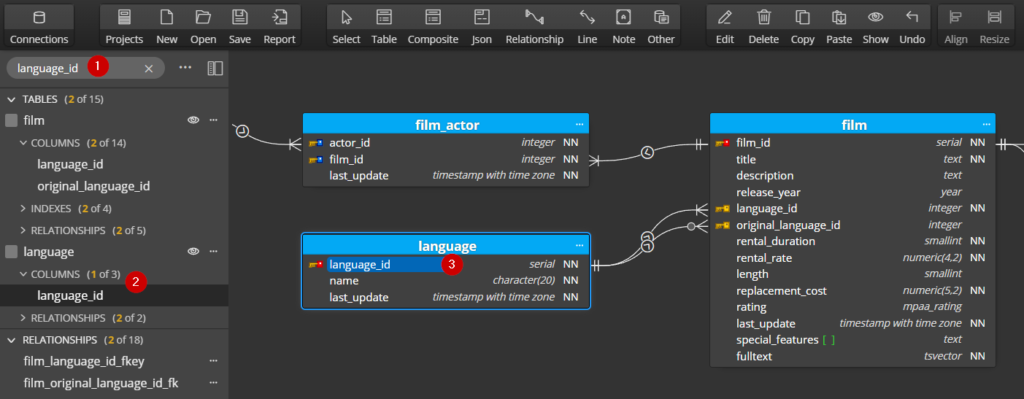This screenshot has height=399, width=1024.
Task: Toggle the side panel layout icon
Action: [x=216, y=68]
